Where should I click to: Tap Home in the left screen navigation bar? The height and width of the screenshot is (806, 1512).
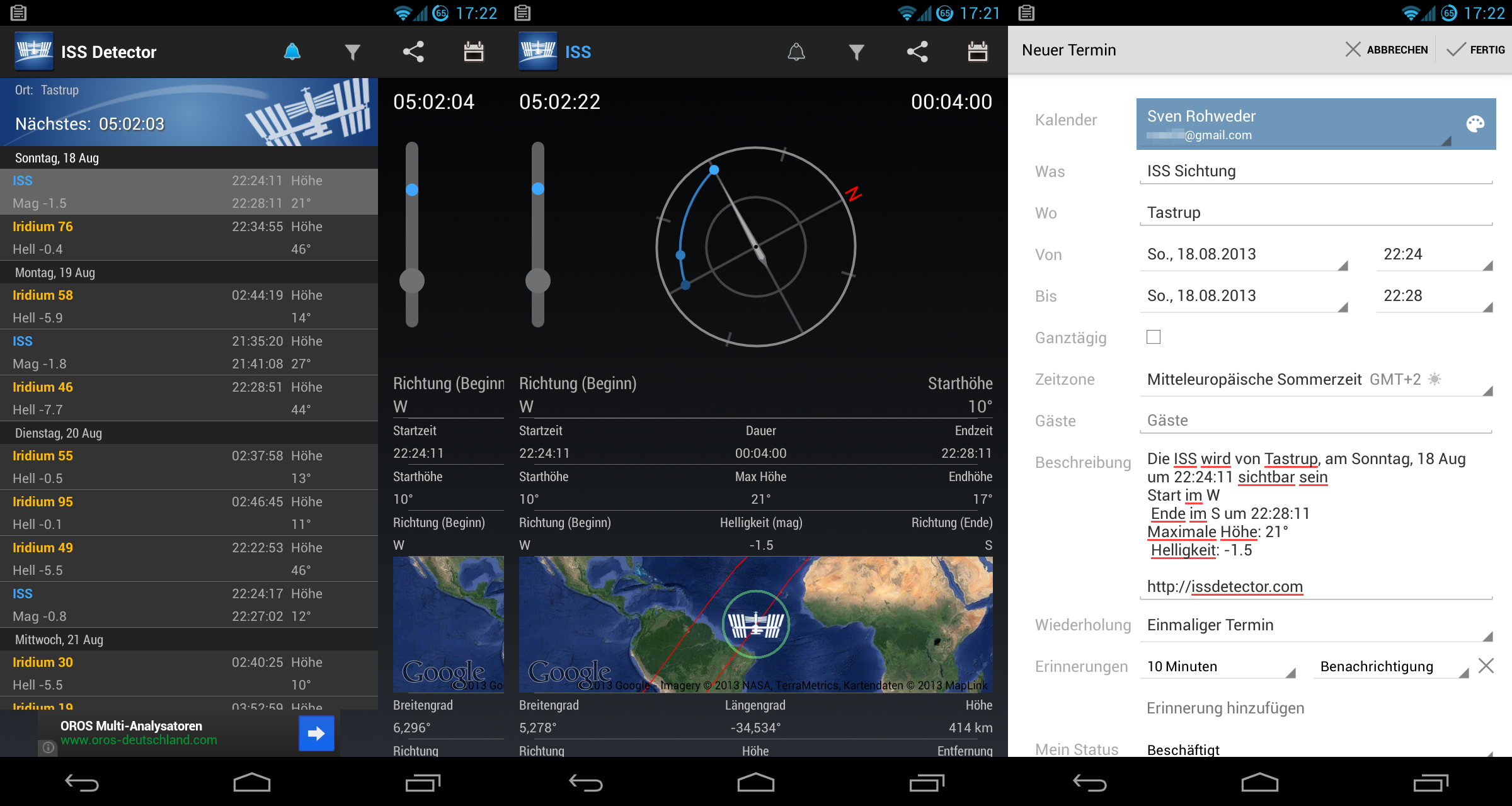pos(252,783)
